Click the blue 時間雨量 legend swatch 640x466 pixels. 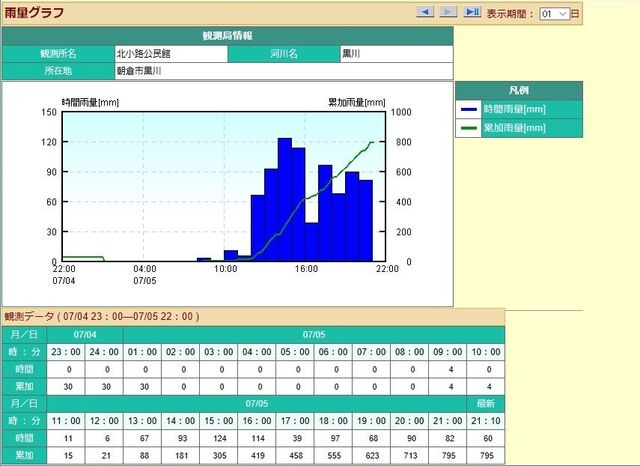click(469, 109)
